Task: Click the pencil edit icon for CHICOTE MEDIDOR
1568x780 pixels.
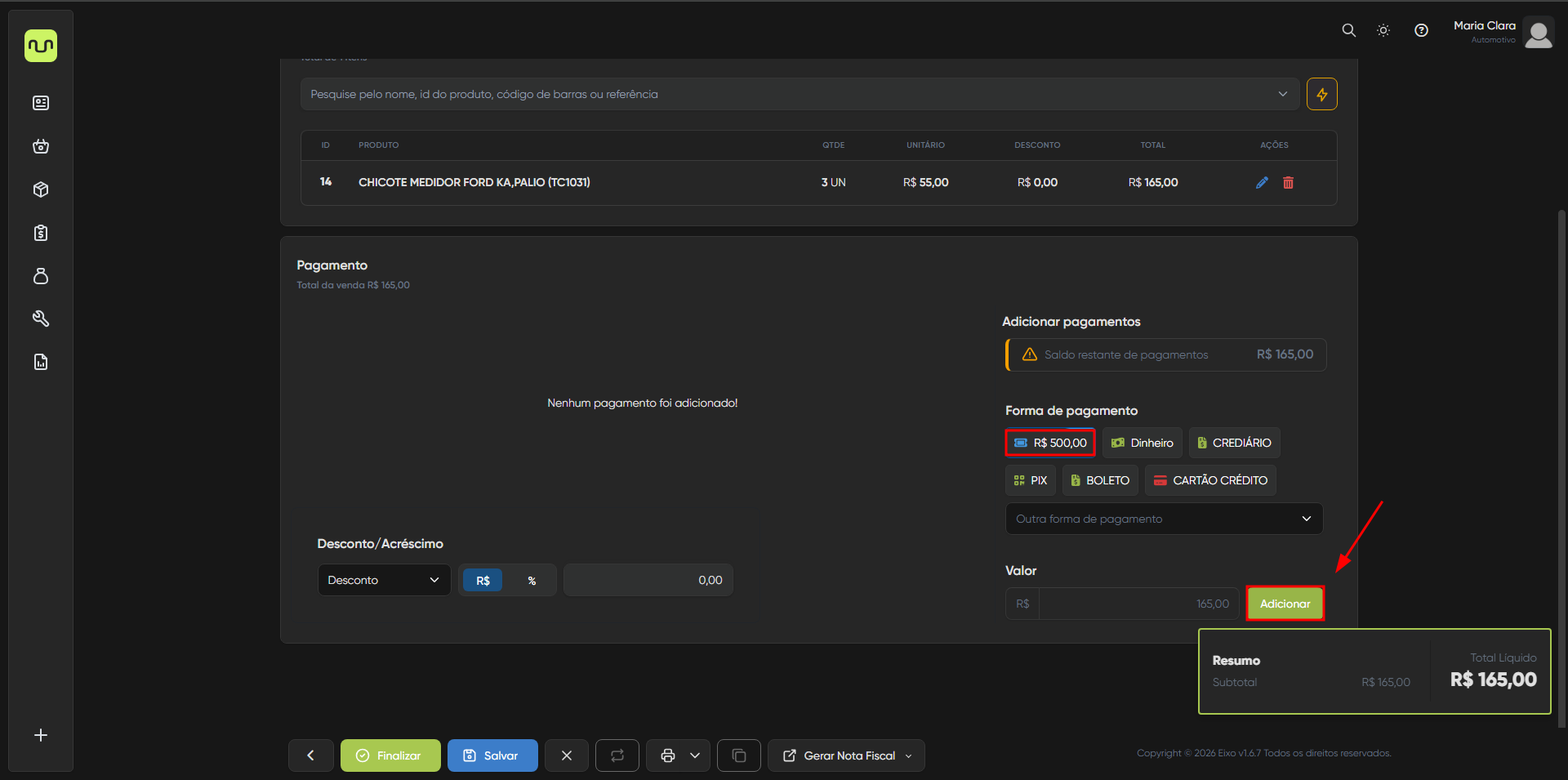Action: pyautogui.click(x=1262, y=182)
